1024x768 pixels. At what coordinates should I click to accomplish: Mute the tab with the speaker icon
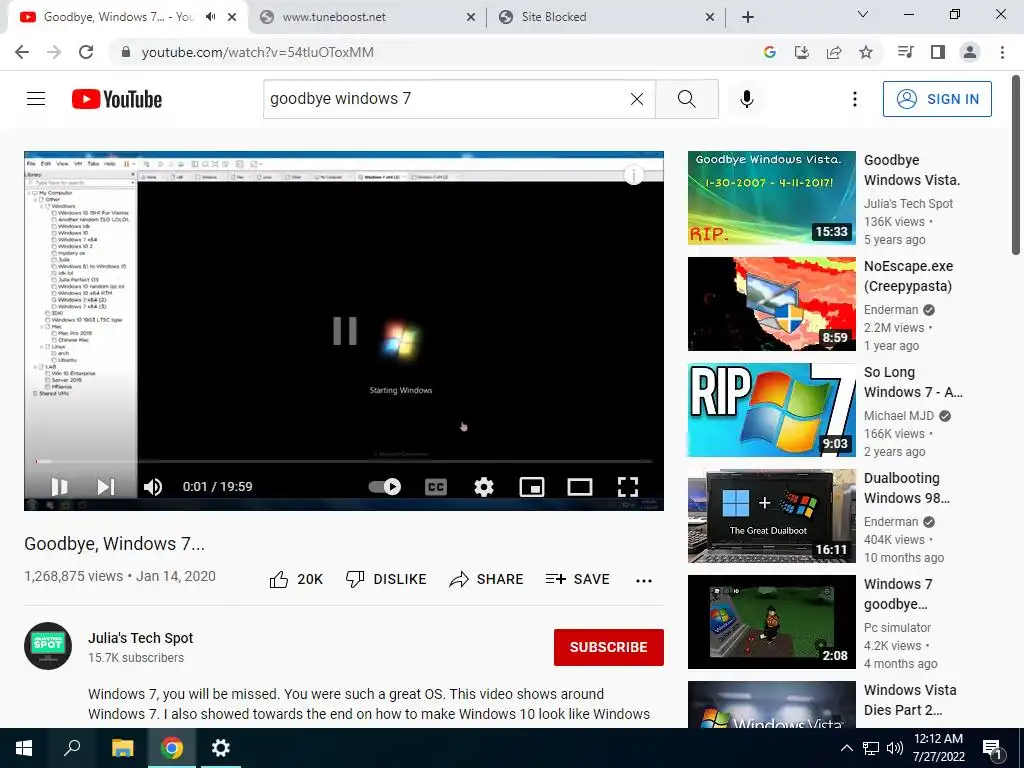(x=210, y=17)
